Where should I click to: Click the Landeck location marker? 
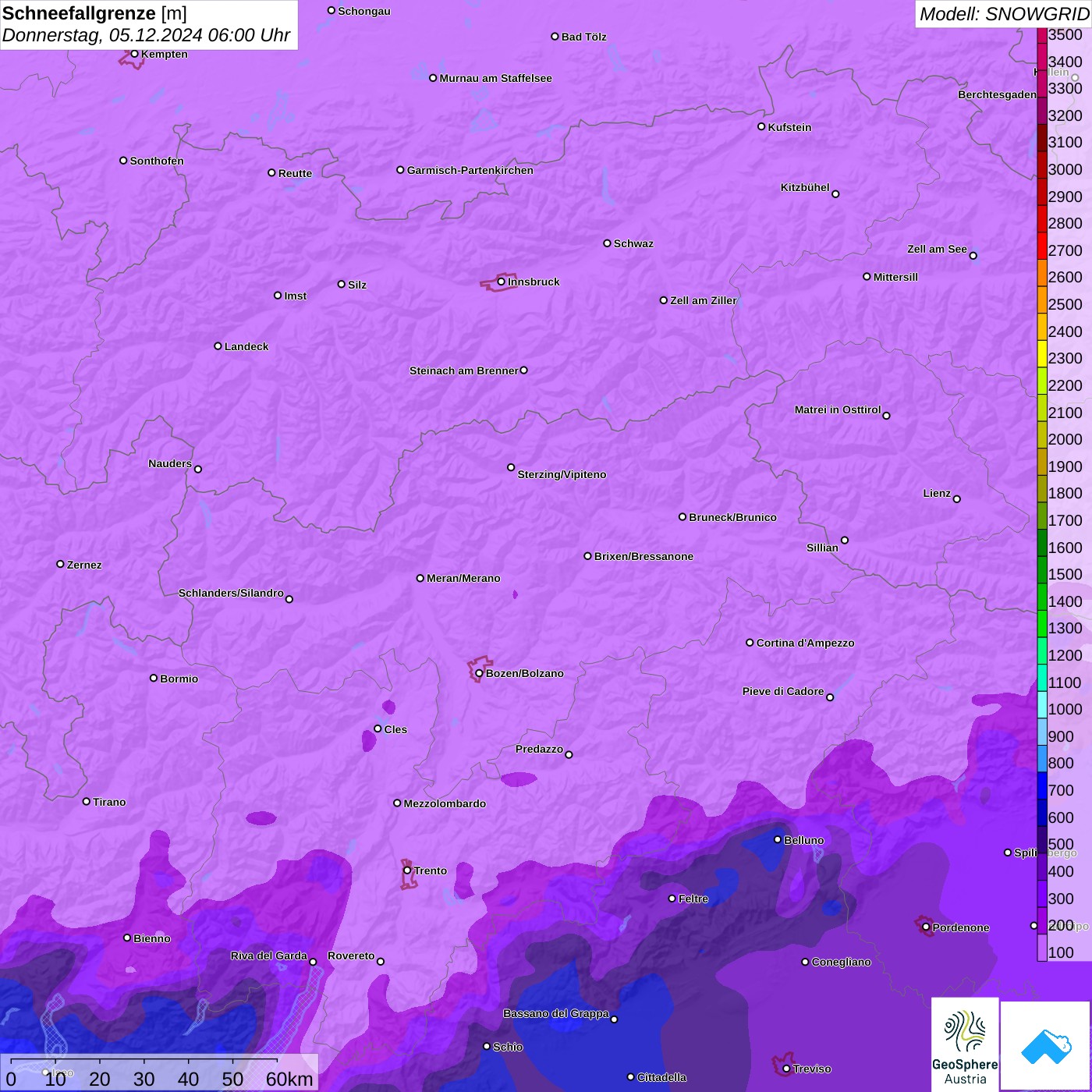coord(218,346)
